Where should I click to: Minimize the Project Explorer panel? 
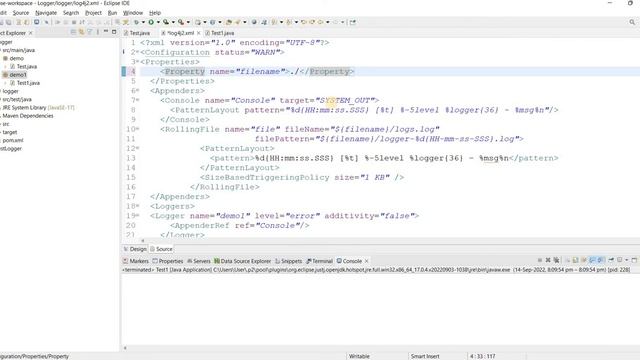pyautogui.click(x=106, y=32)
